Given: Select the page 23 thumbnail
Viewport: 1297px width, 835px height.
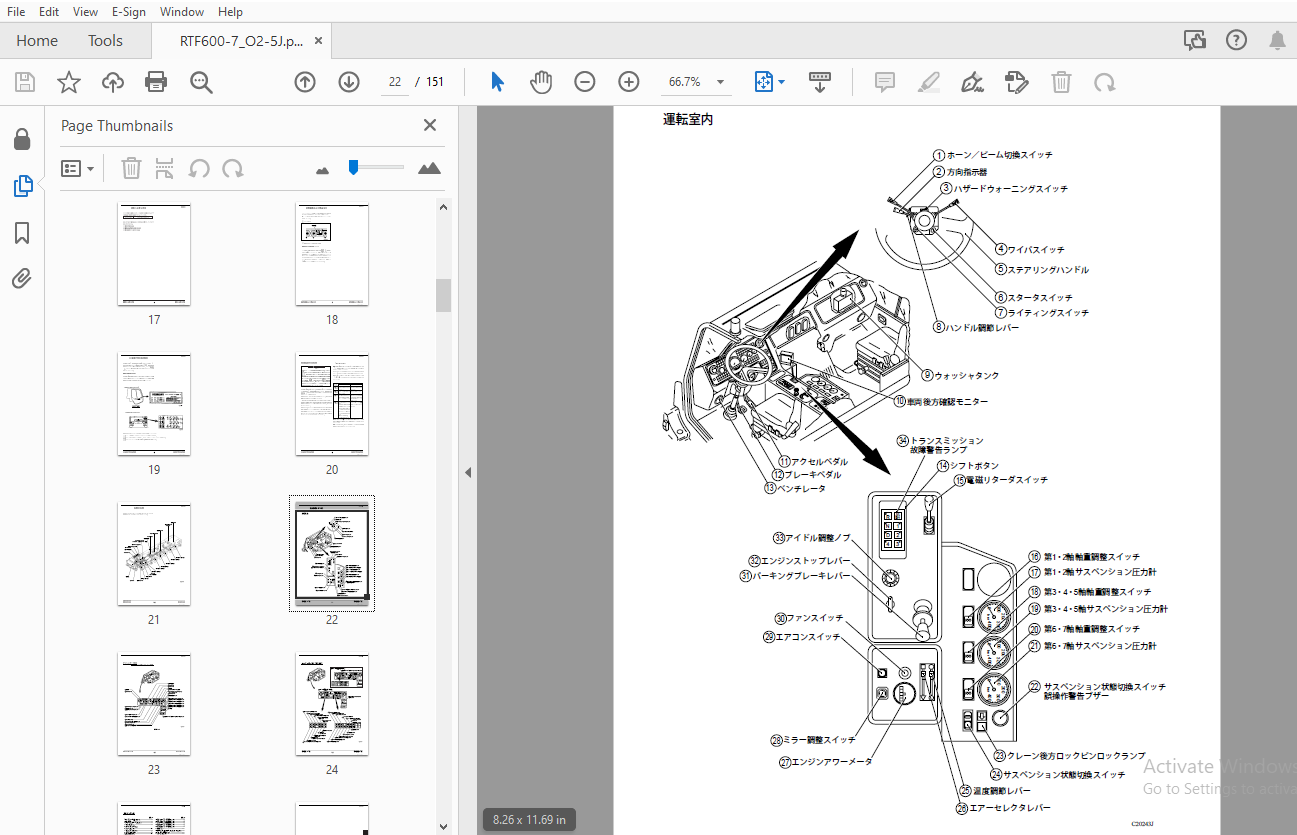Looking at the screenshot, I should tap(154, 705).
